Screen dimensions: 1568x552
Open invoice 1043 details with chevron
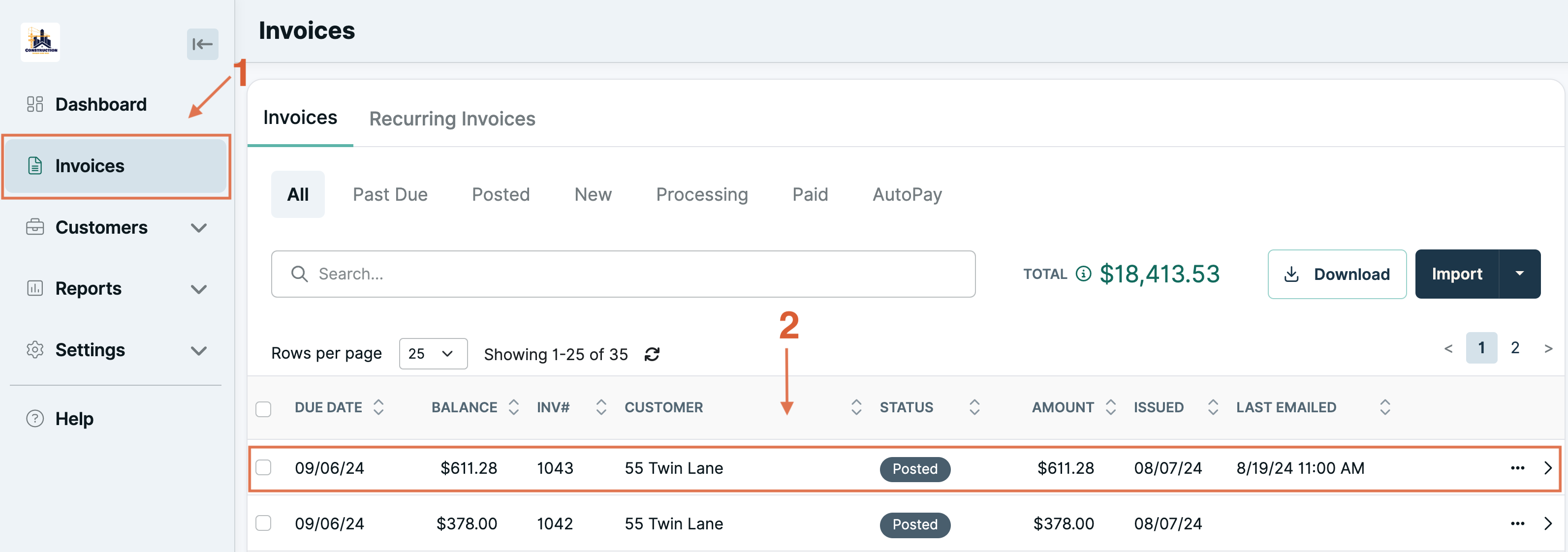[1548, 468]
